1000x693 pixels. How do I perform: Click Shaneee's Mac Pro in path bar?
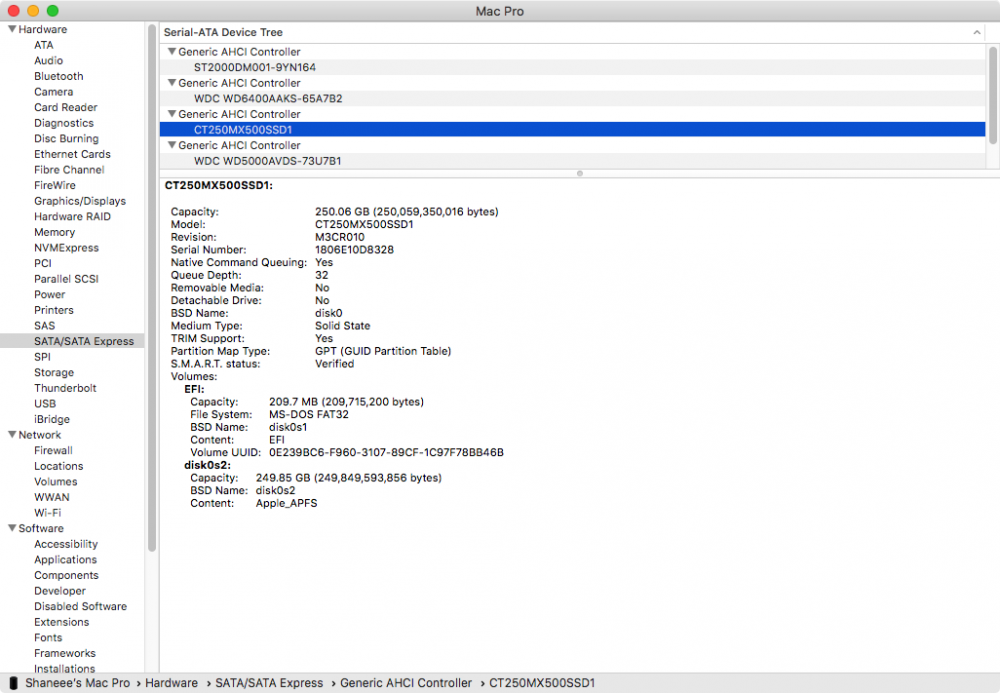pos(77,683)
